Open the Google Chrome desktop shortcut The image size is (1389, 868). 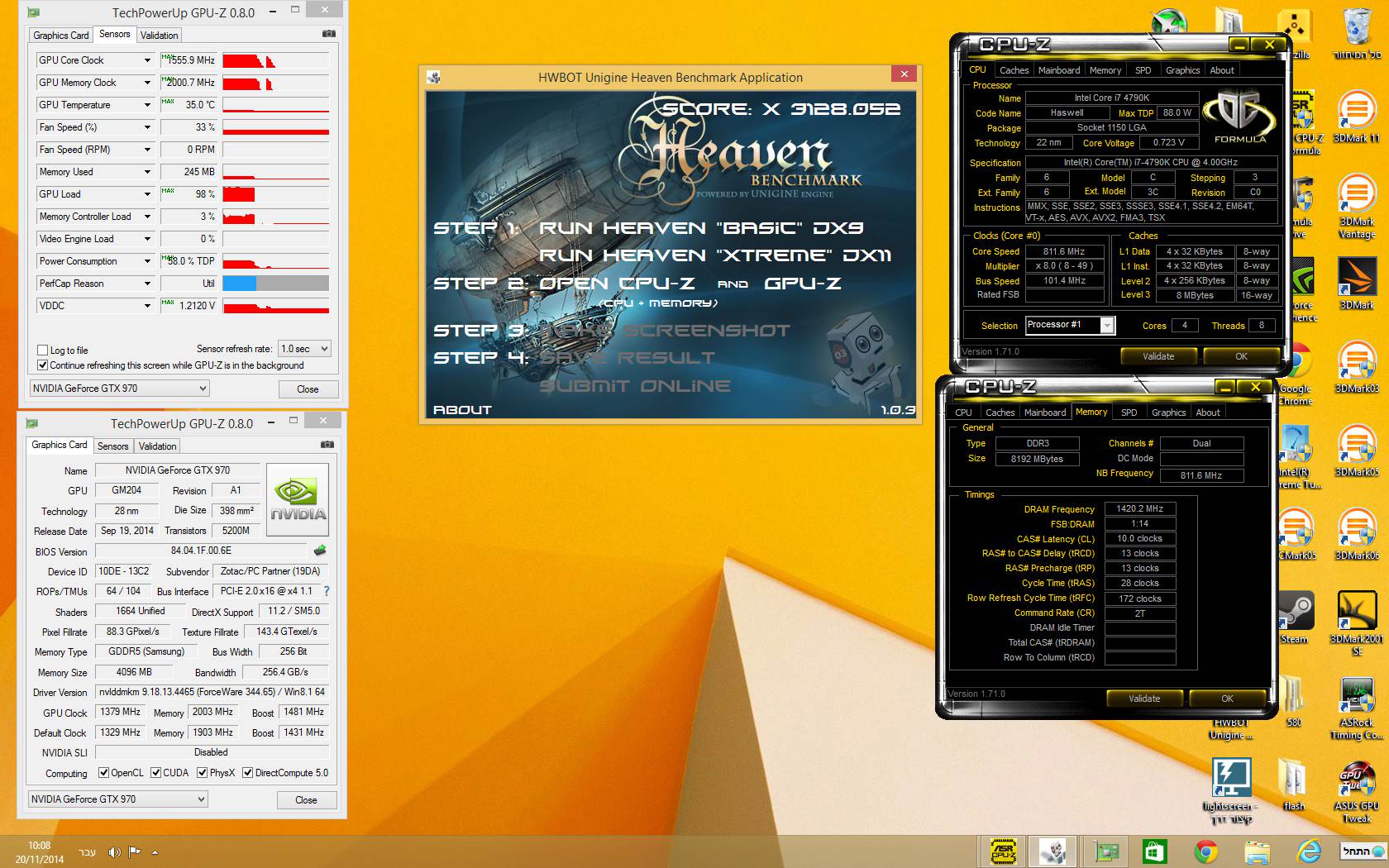pos(1296,374)
